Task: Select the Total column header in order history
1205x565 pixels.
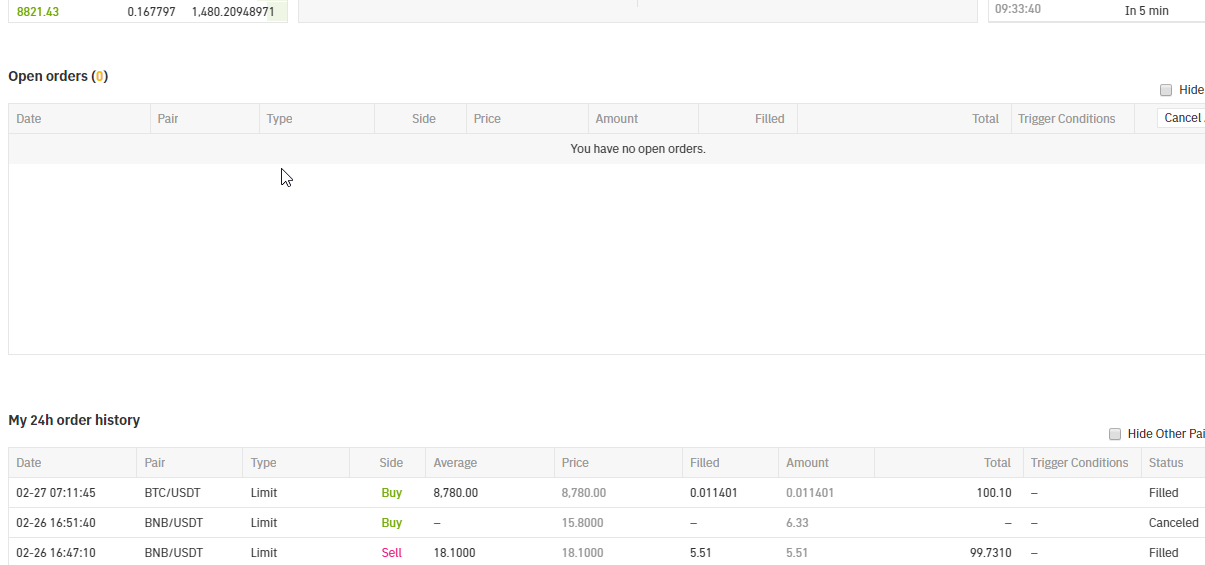Action: tap(997, 463)
